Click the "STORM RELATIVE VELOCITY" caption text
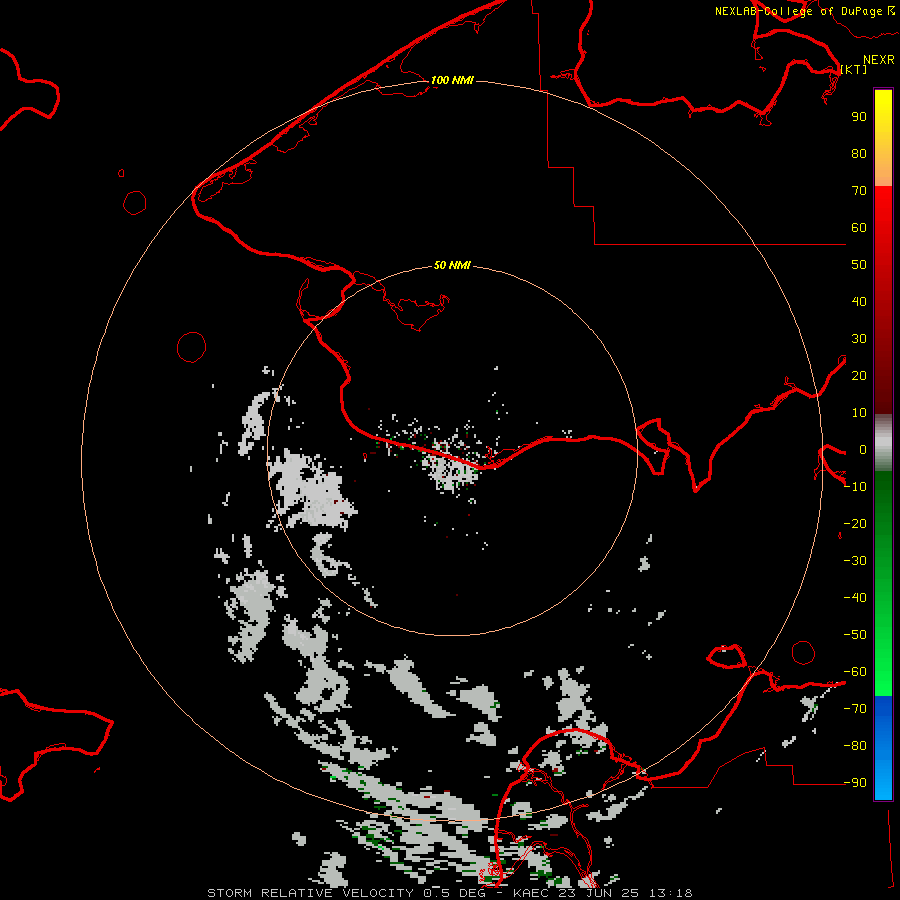Screen dimensions: 900x900 pyautogui.click(x=310, y=893)
